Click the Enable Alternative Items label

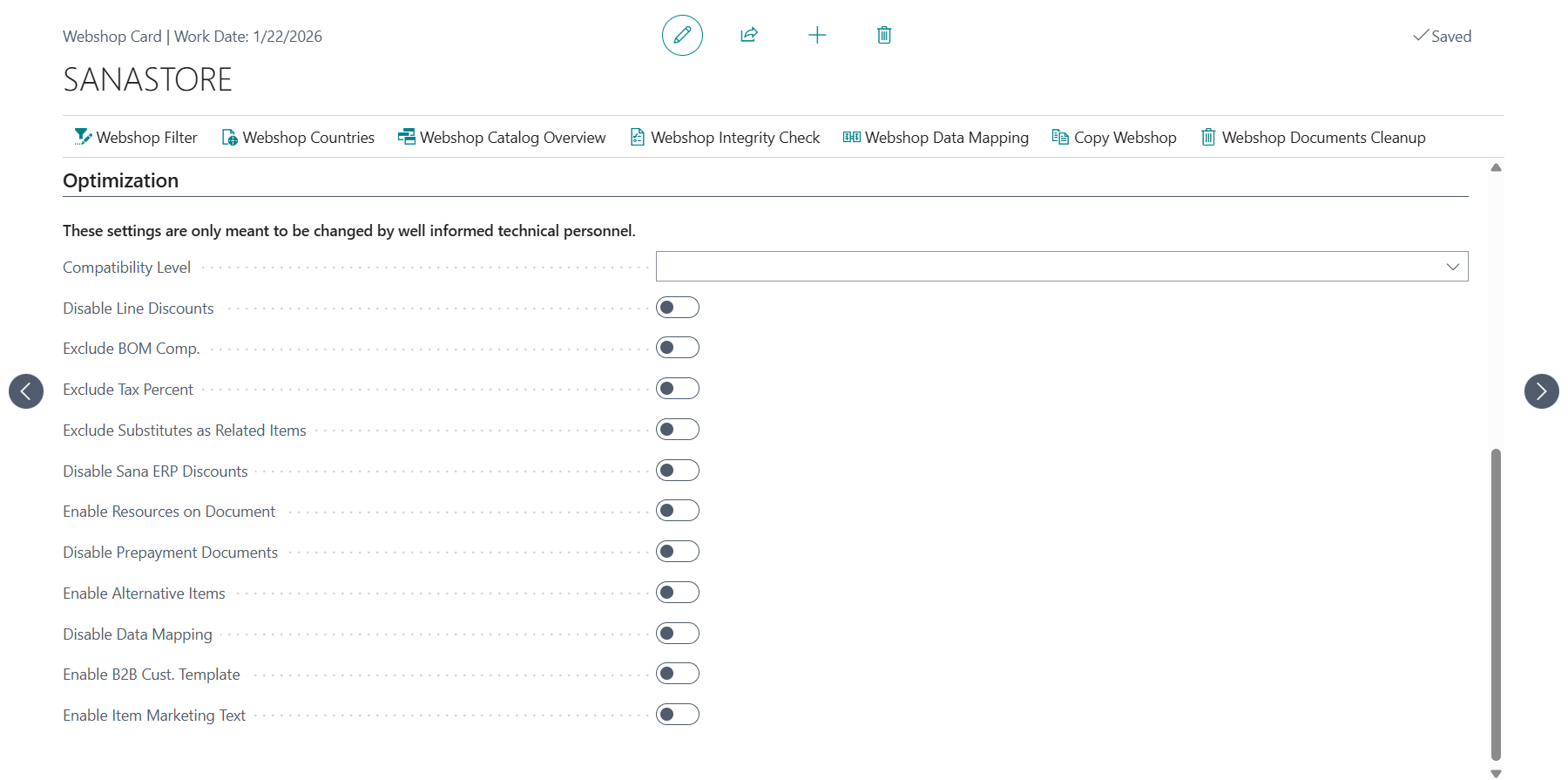144,593
